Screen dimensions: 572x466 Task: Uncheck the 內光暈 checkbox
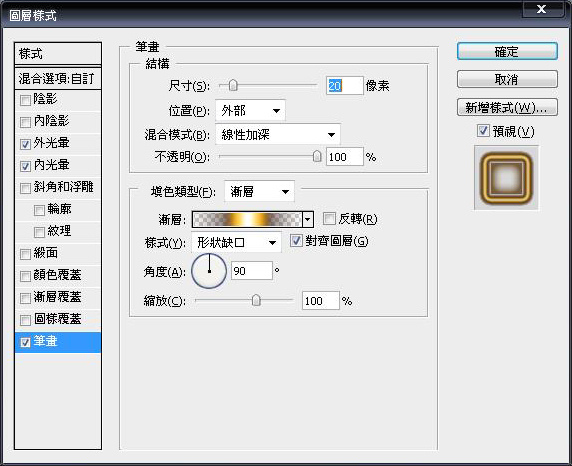(x=25, y=166)
